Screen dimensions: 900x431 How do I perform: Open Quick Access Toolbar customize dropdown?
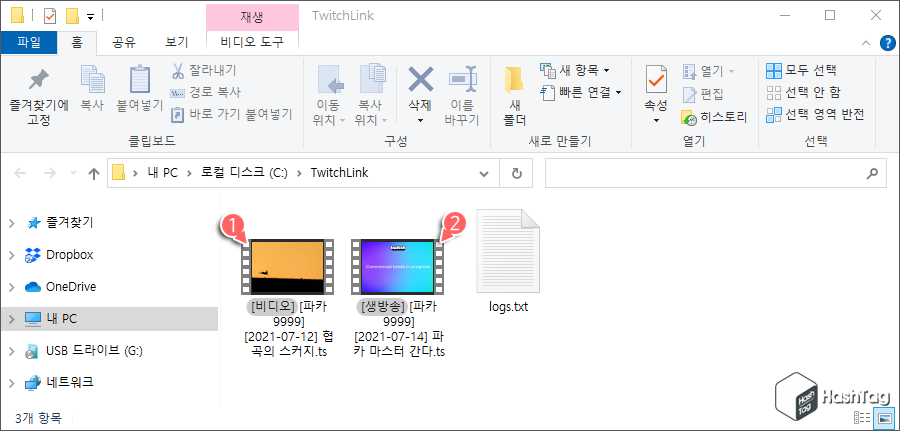90,17
